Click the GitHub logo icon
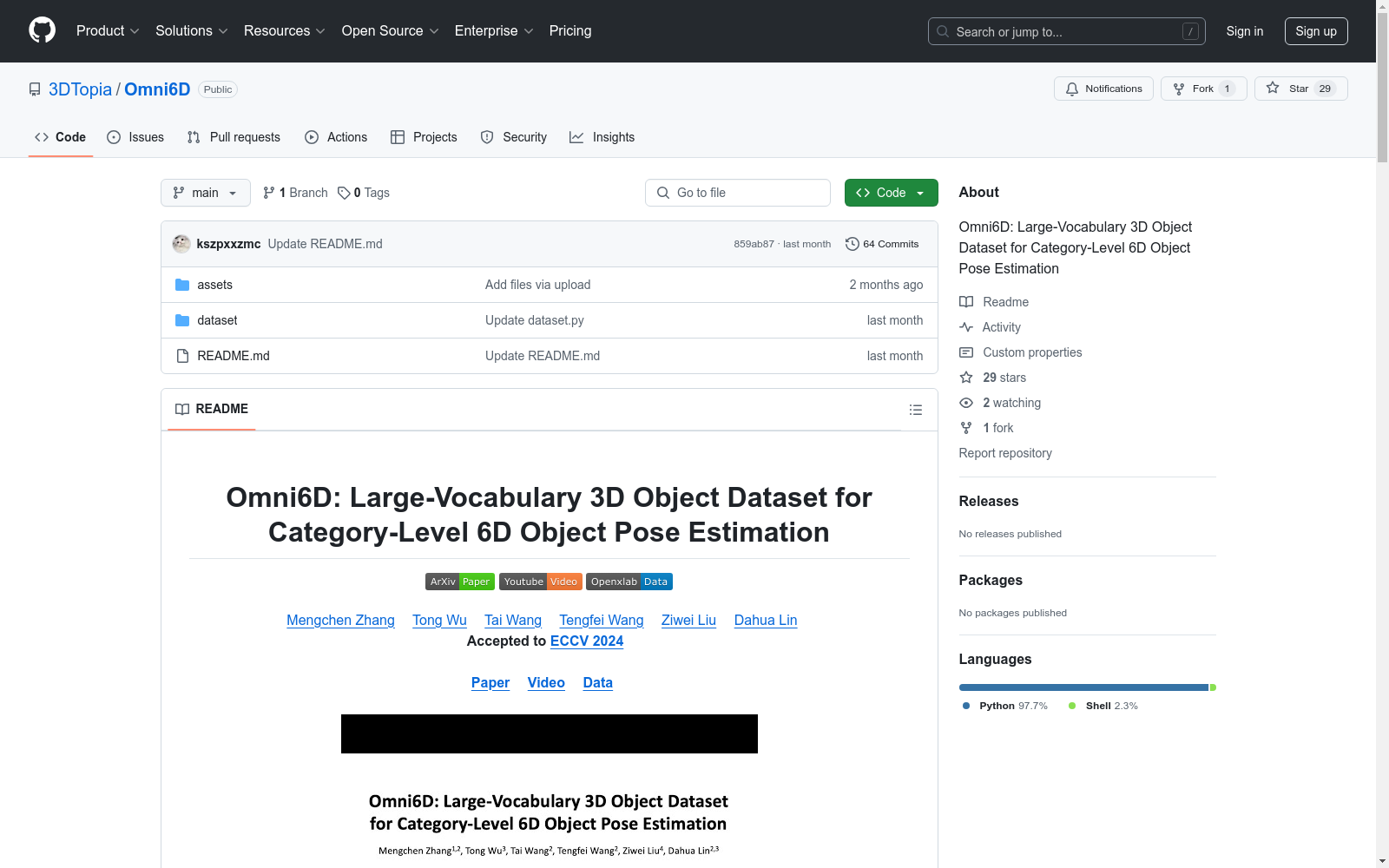 (x=42, y=30)
